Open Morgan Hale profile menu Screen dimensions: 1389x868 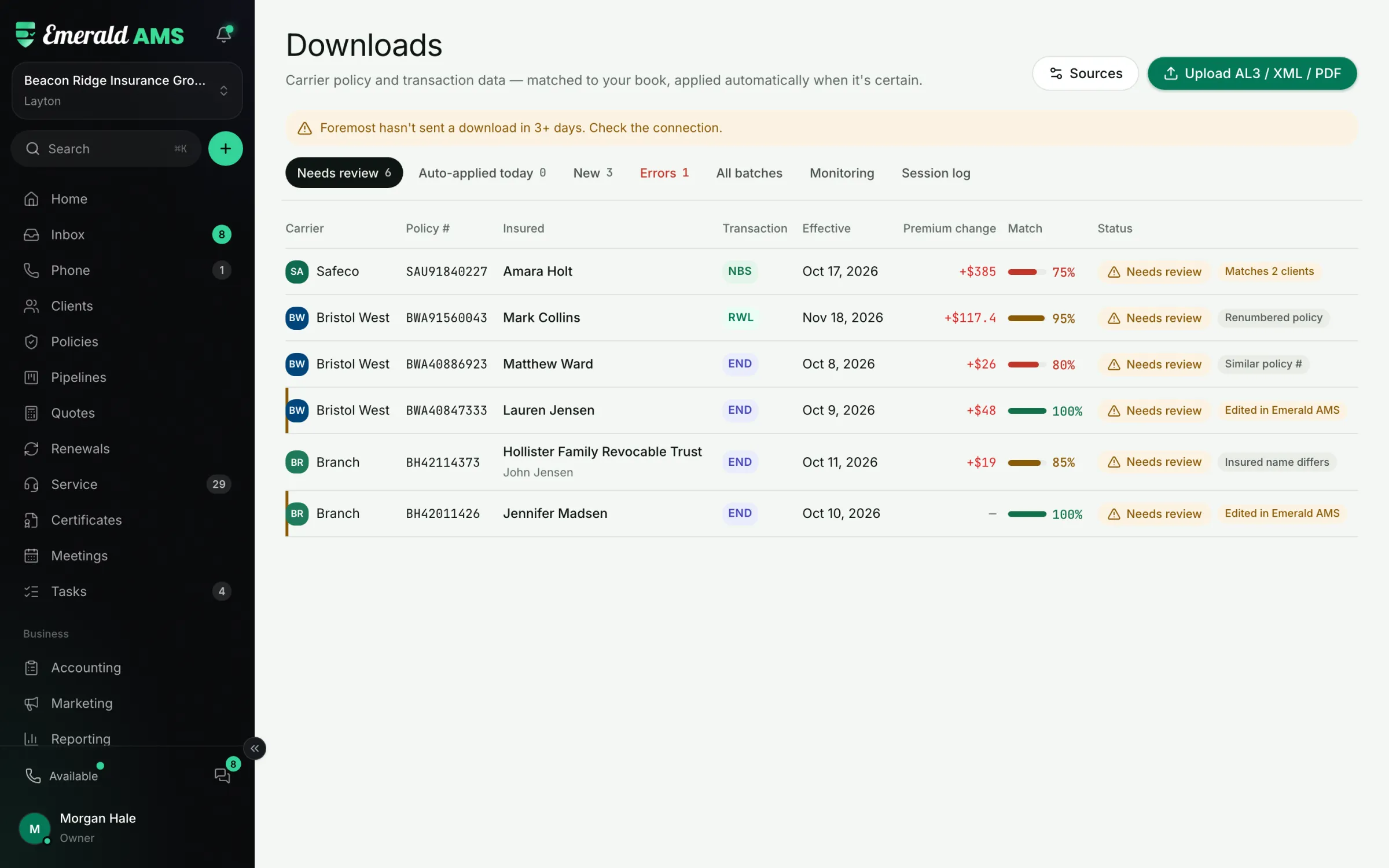(127, 828)
